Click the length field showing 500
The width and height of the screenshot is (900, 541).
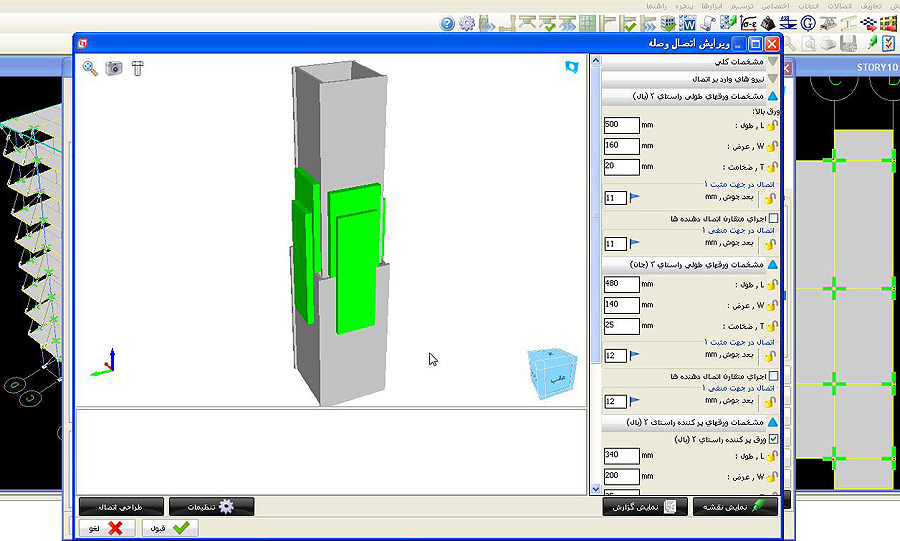click(621, 125)
